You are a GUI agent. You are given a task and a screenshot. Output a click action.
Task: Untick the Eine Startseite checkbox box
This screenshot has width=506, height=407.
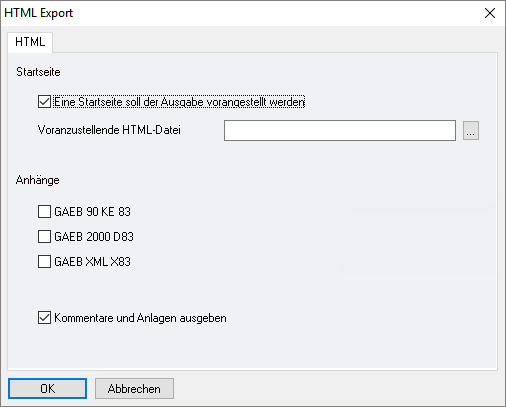pyautogui.click(x=44, y=102)
